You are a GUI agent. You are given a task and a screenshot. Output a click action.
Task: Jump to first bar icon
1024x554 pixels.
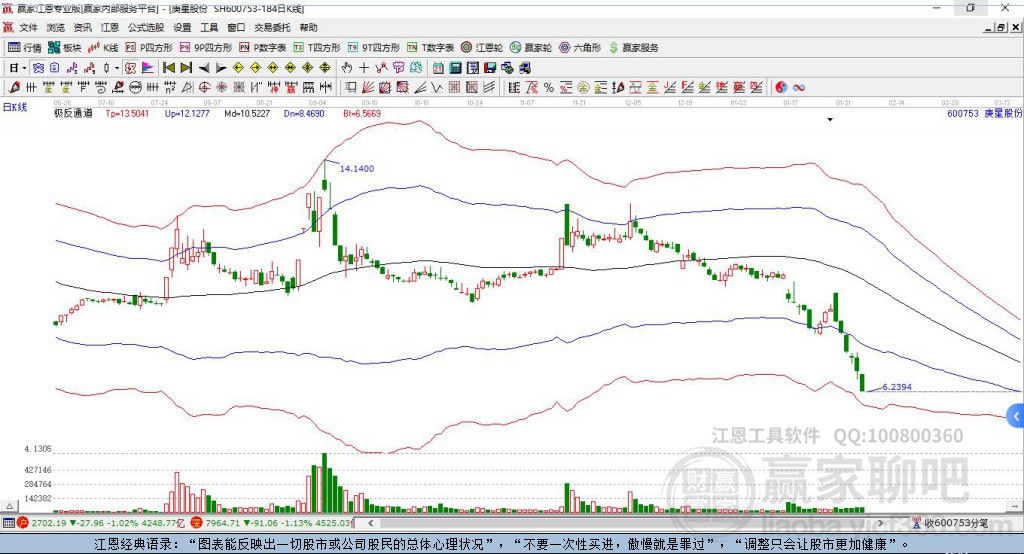pyautogui.click(x=168, y=68)
